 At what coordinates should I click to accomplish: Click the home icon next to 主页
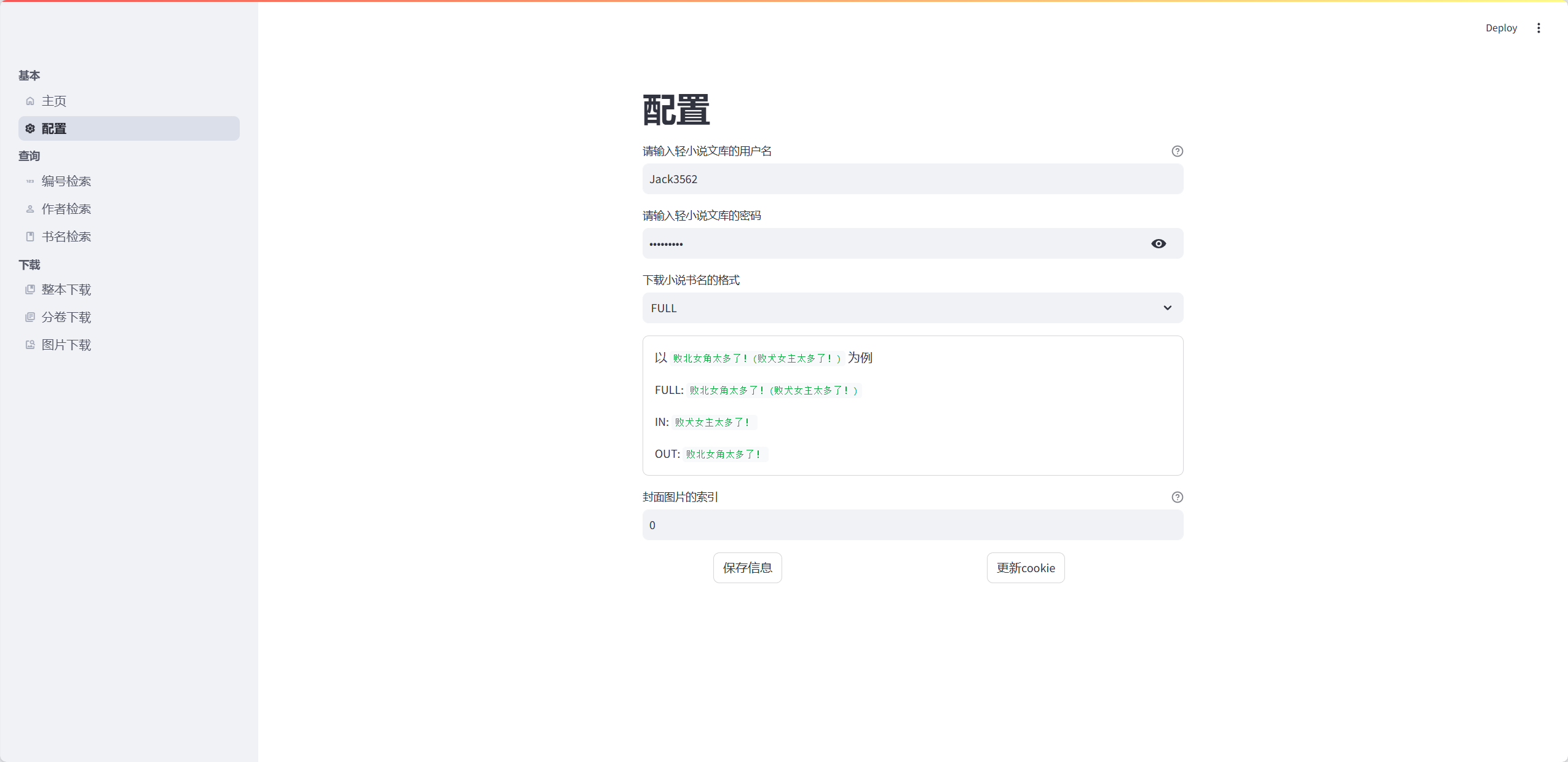click(x=30, y=101)
